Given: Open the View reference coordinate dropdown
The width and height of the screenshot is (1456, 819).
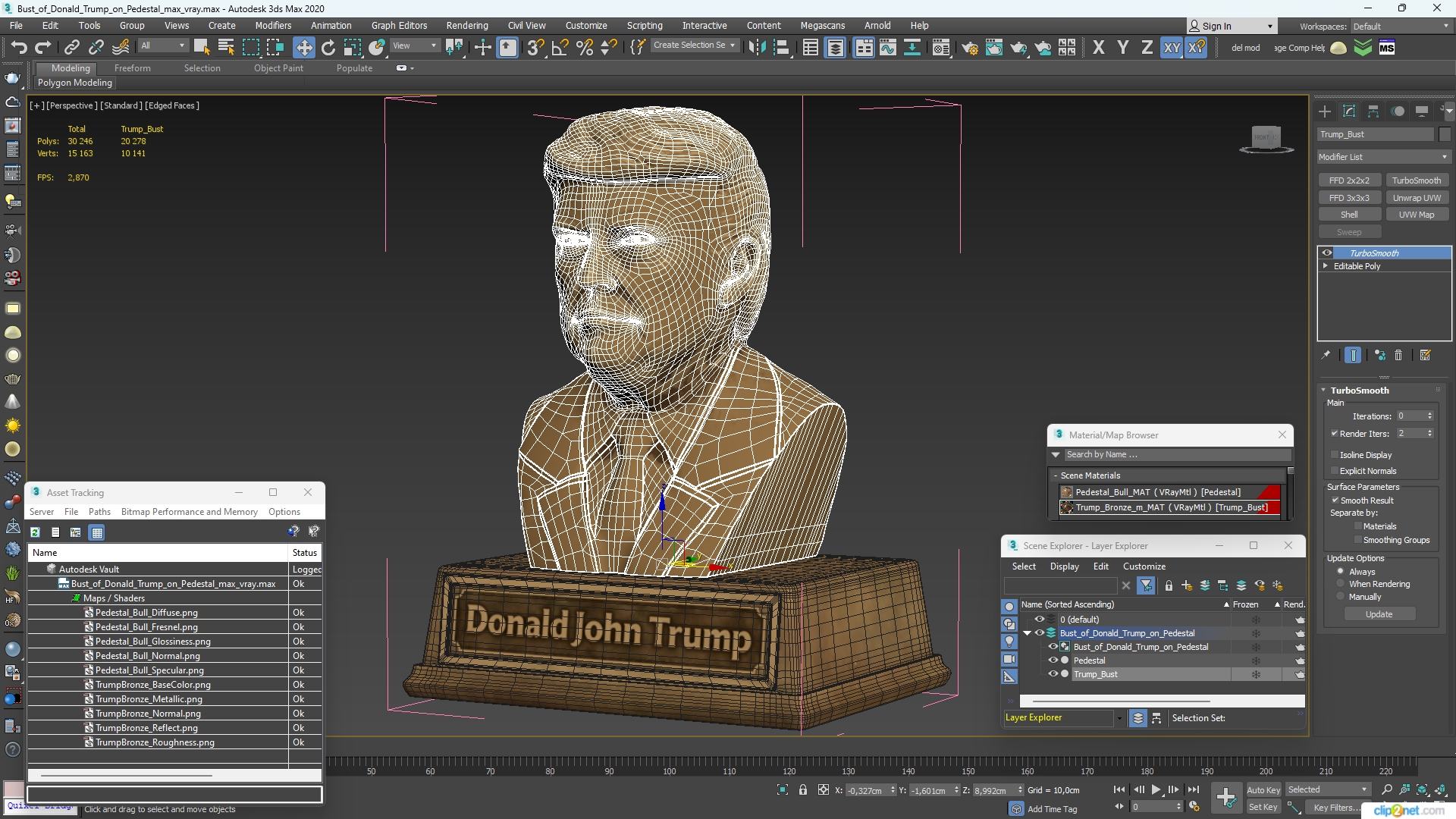Looking at the screenshot, I should click(414, 46).
